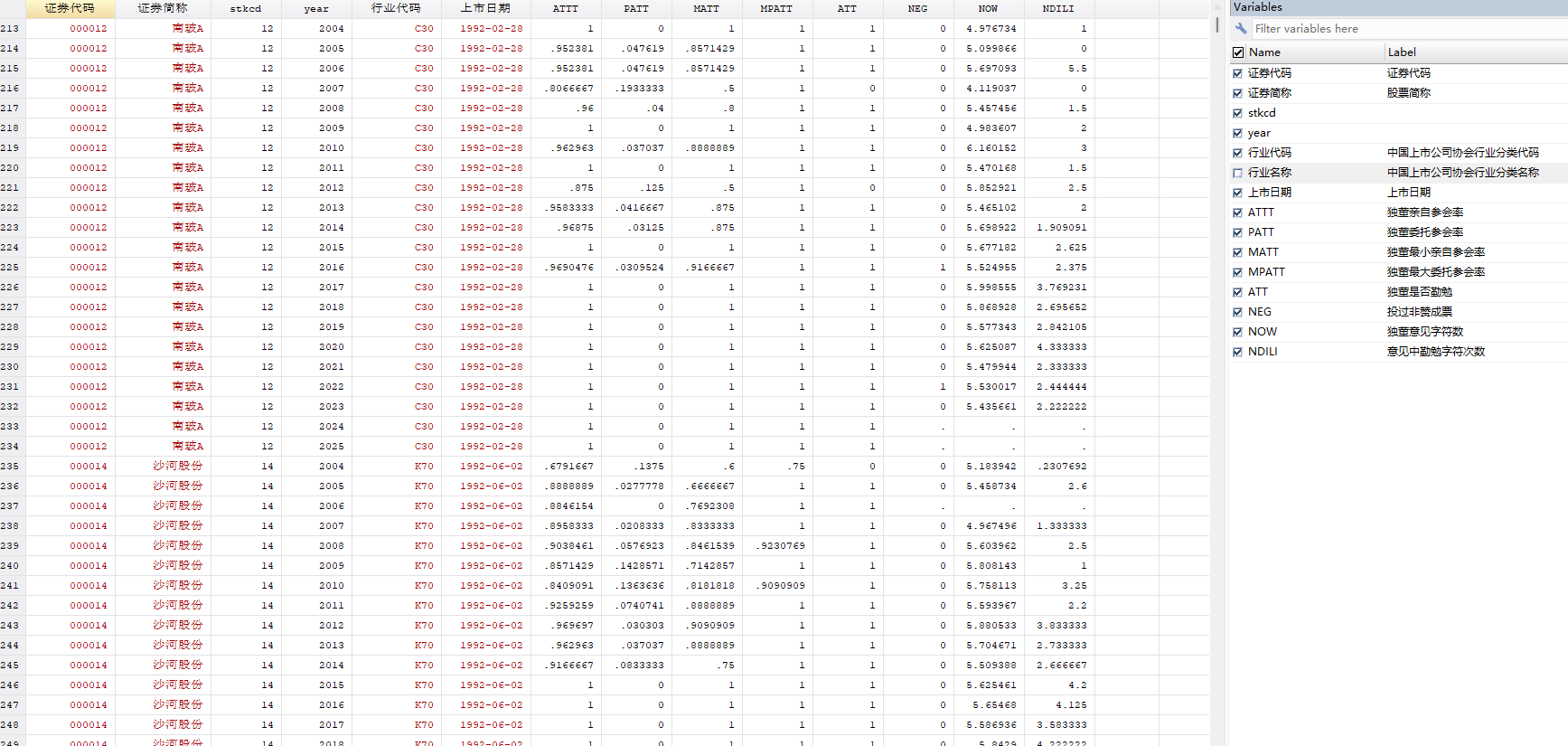Image resolution: width=1568 pixels, height=746 pixels.
Task: Select row number 235 in the data grid
Action: [x=12, y=467]
